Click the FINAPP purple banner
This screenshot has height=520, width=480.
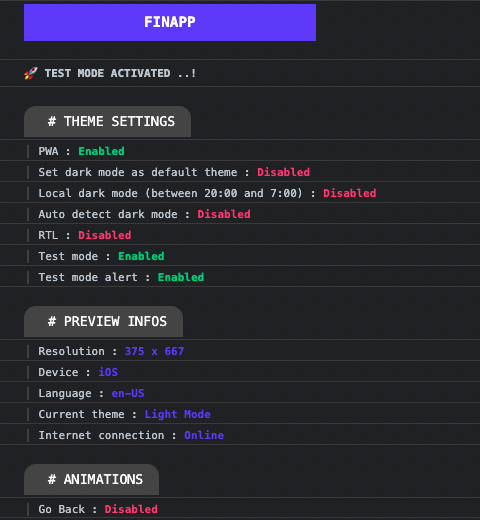tap(170, 22)
